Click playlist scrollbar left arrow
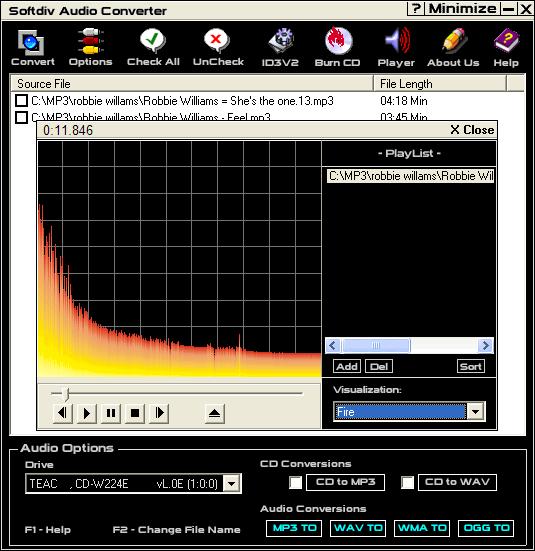 (x=333, y=346)
